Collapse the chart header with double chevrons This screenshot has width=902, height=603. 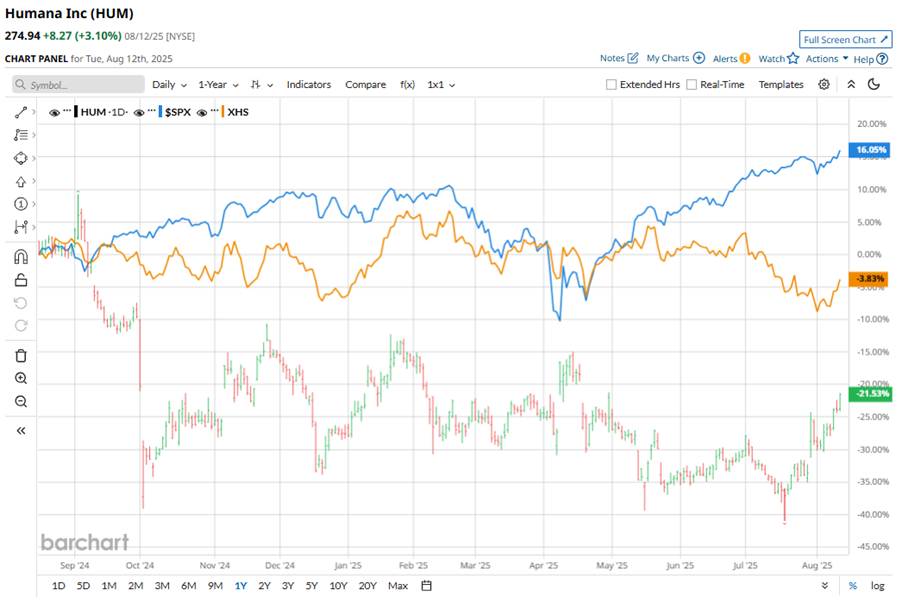[x=851, y=85]
